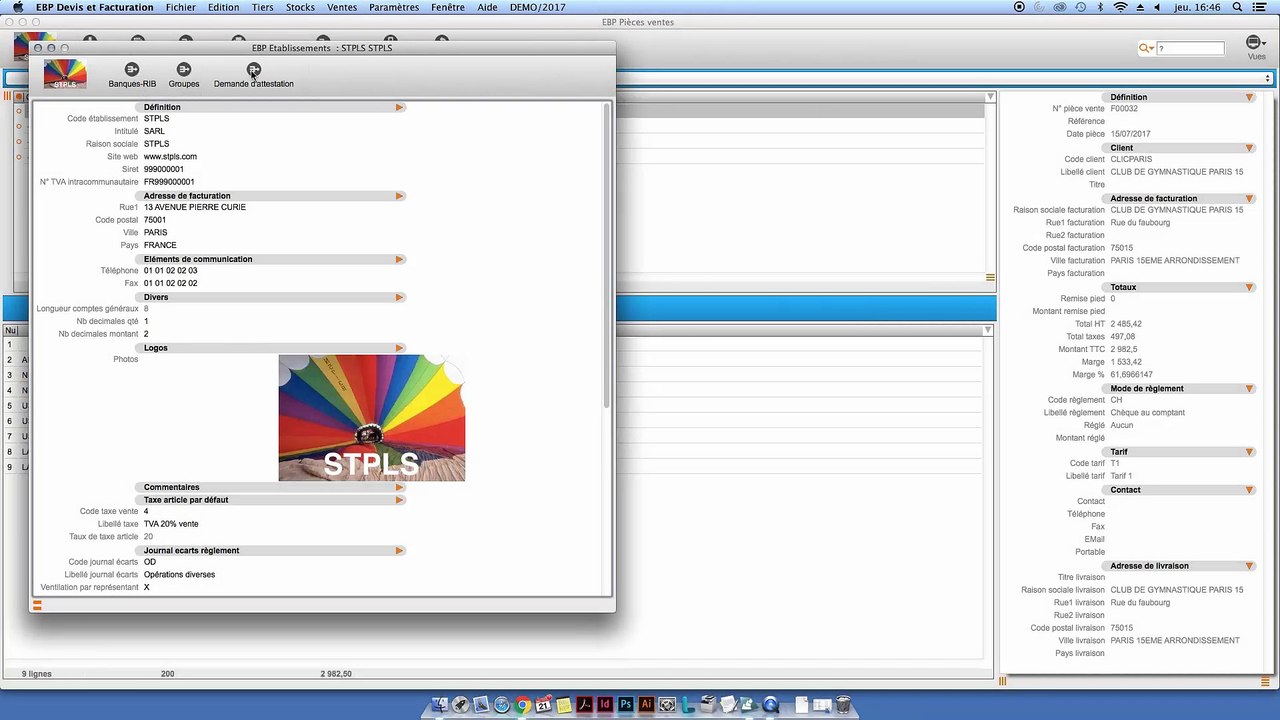Click the Bluetooth menu bar icon
This screenshot has width=1280, height=720.
click(x=1100, y=7)
